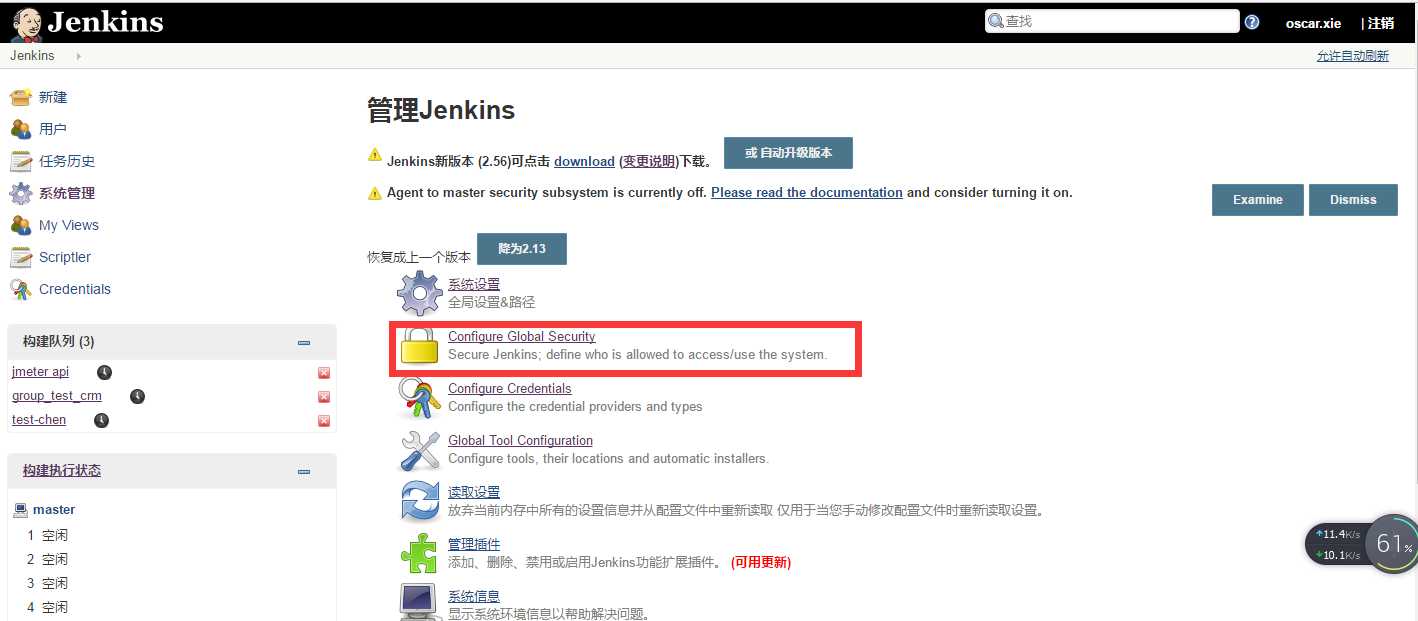Click the clock icon beside test-chen

coord(101,420)
